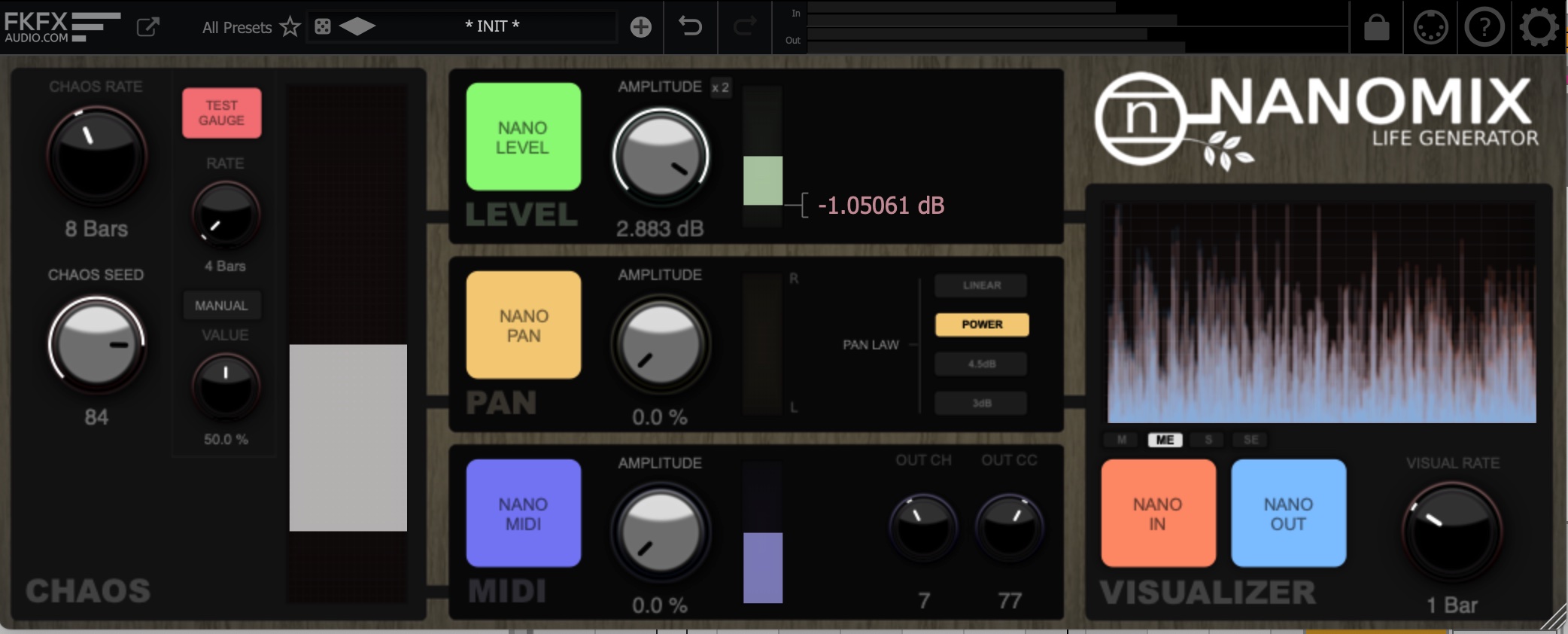
Task: Redo the last undone change
Action: coord(745,26)
